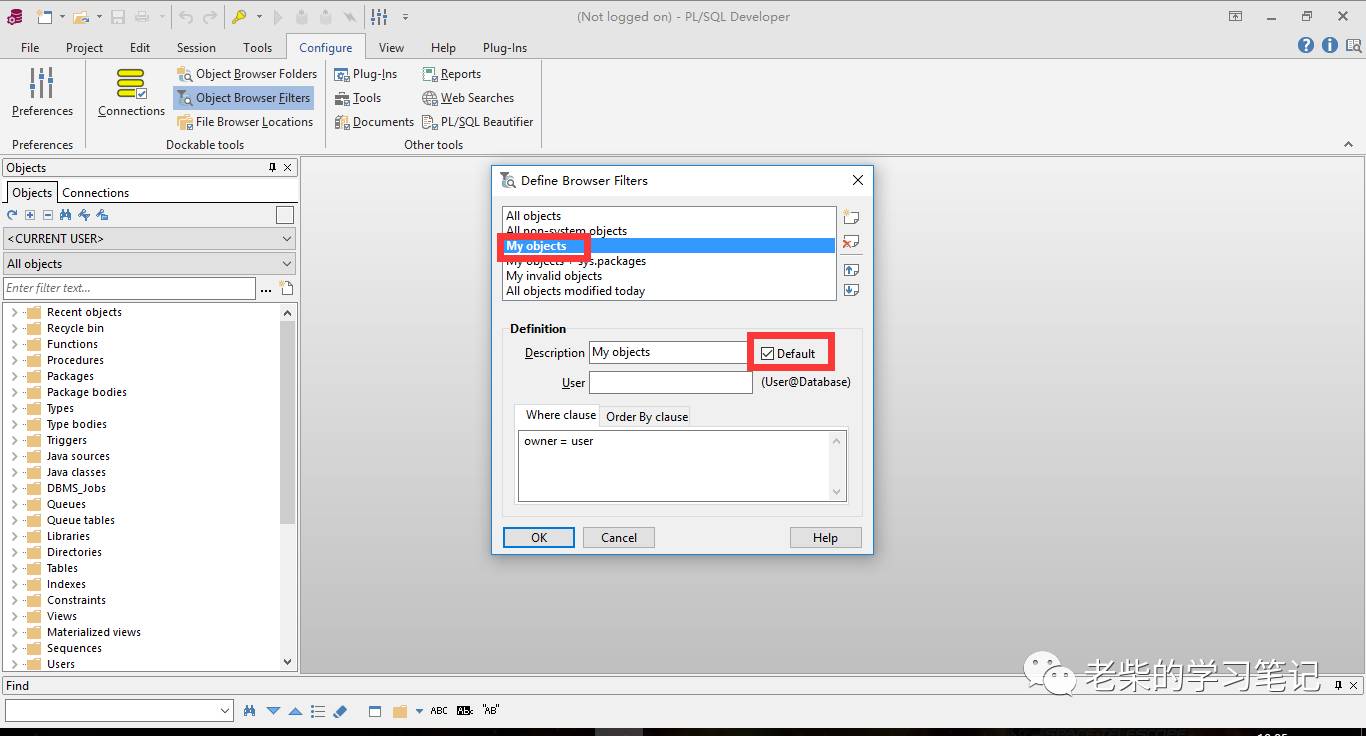Configure Plug-Ins in Other tools group

tap(365, 74)
